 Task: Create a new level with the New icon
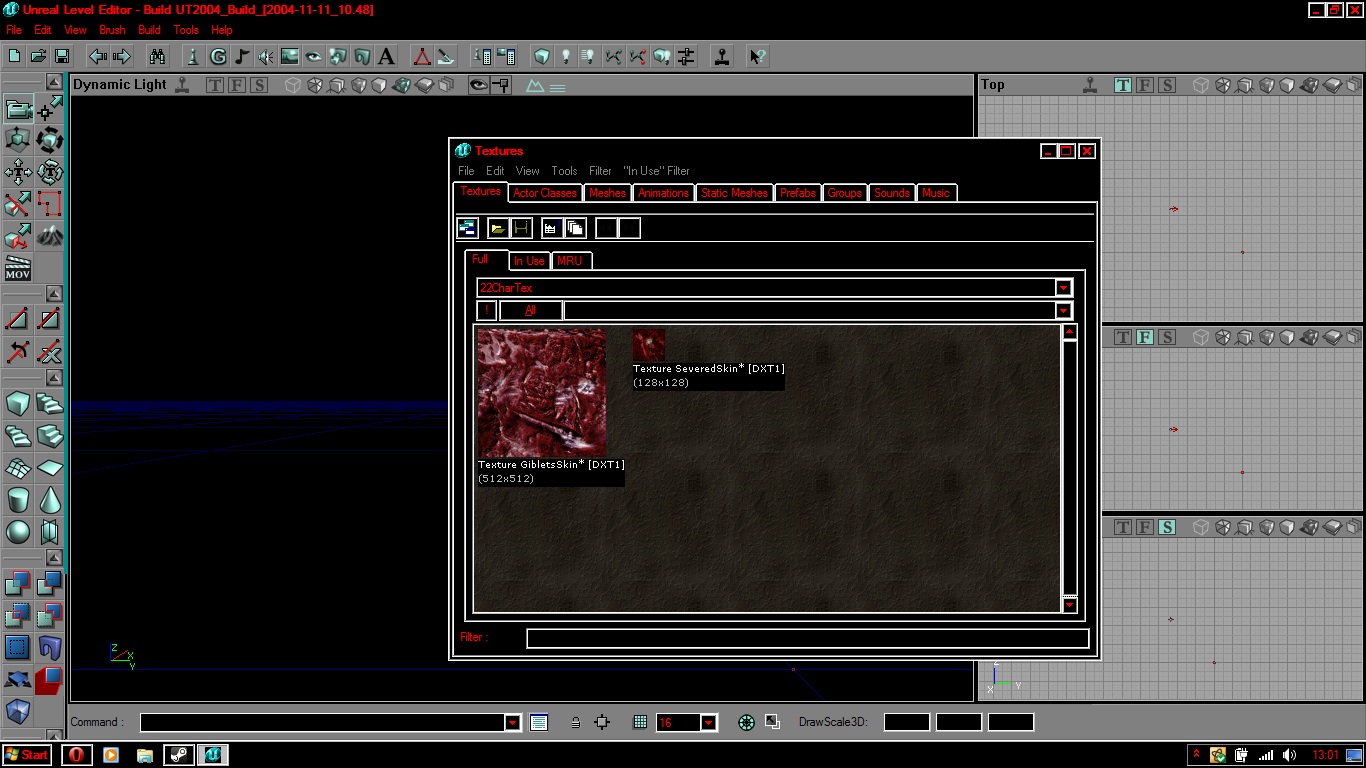click(15, 56)
